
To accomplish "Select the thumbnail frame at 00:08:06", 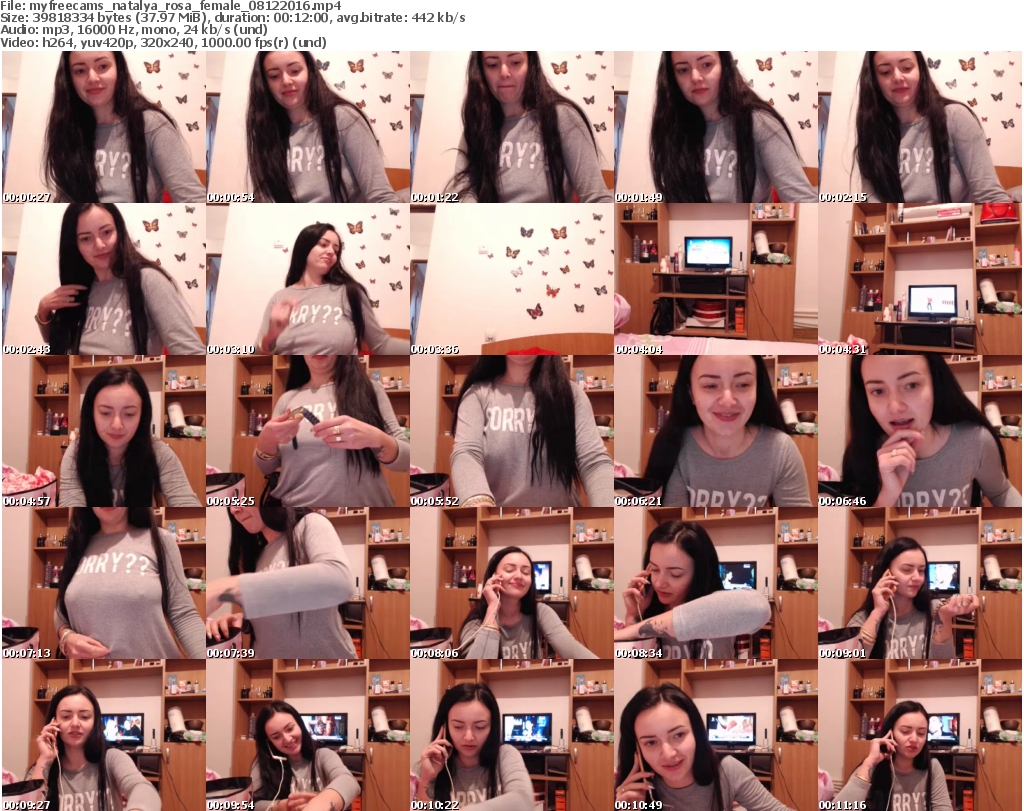I will 512,584.
